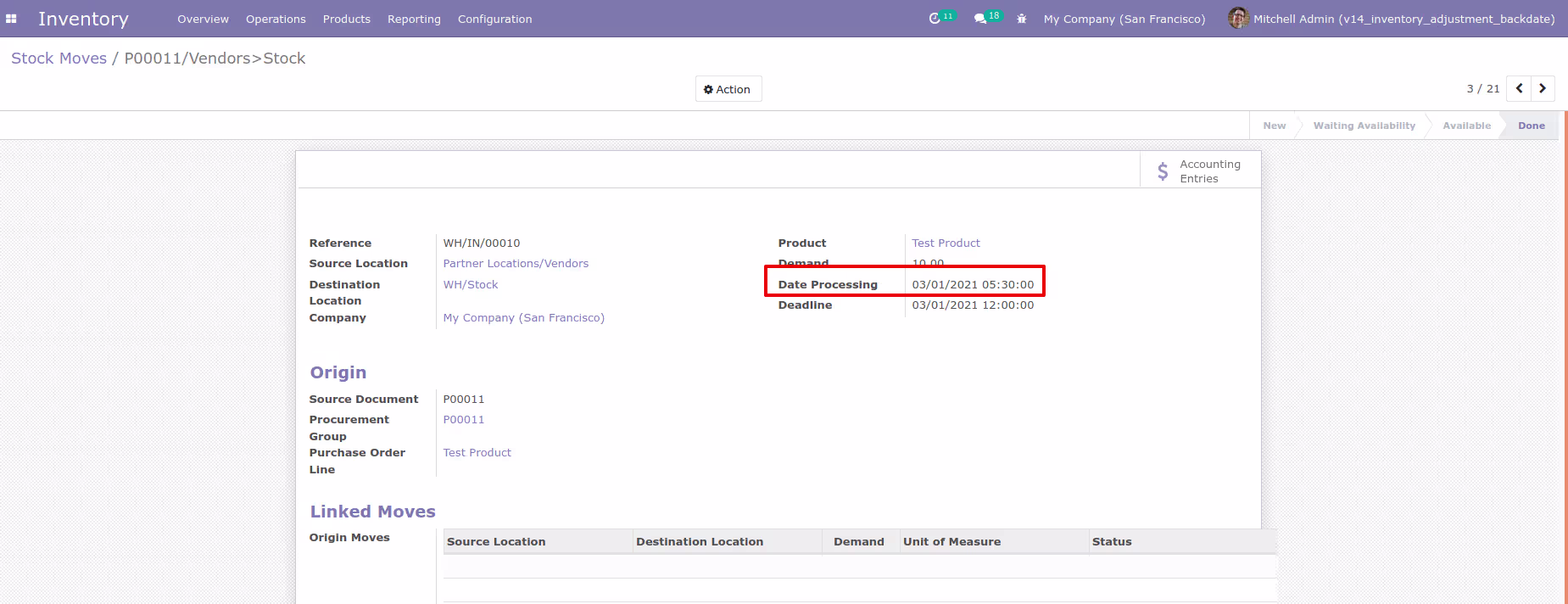Viewport: 1568px width, 604px height.
Task: Open the Reporting menu
Action: click(414, 19)
